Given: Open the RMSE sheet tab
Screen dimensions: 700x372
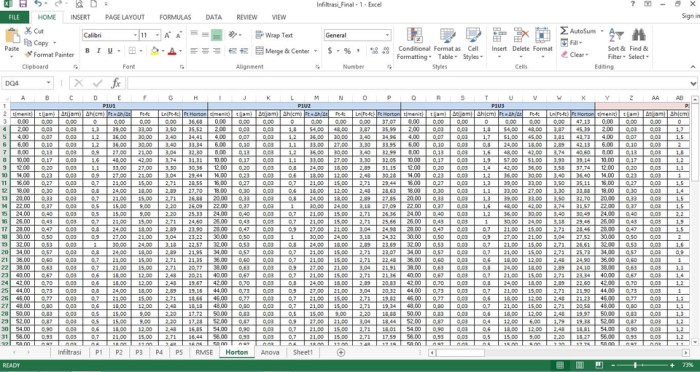Looking at the screenshot, I should click(x=204, y=352).
